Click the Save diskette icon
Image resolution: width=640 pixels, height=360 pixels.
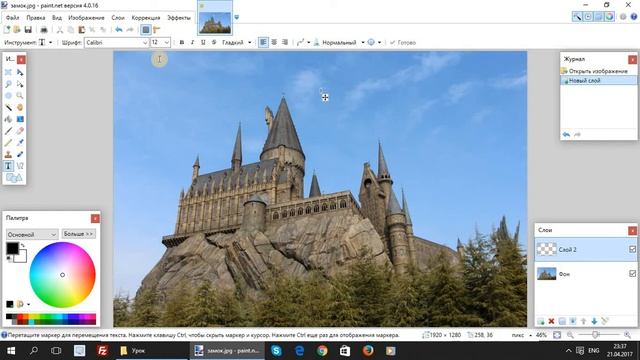tap(28, 30)
